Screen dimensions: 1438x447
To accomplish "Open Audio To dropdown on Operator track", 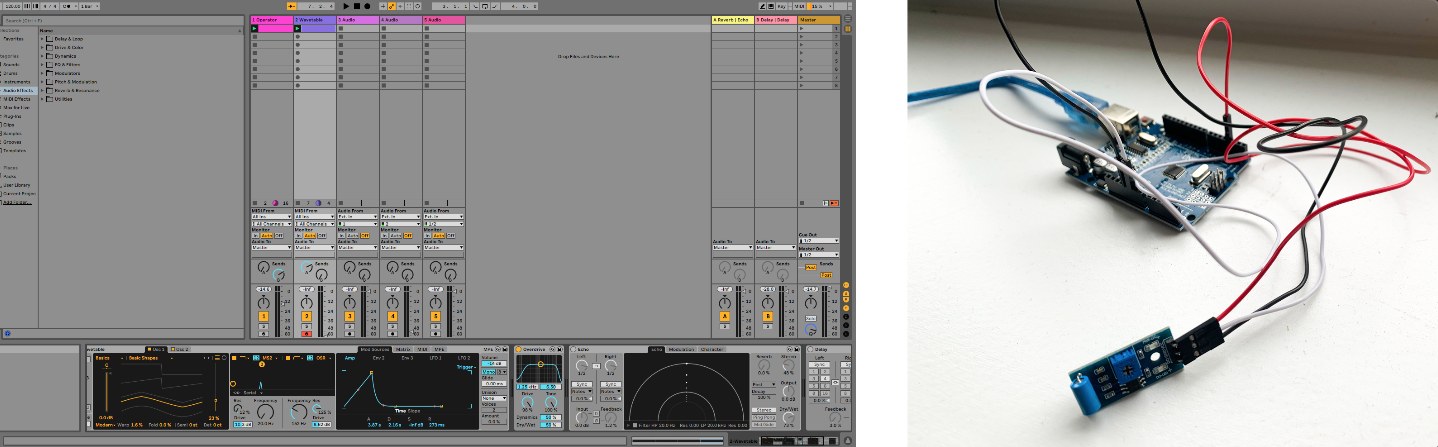I will [271, 247].
